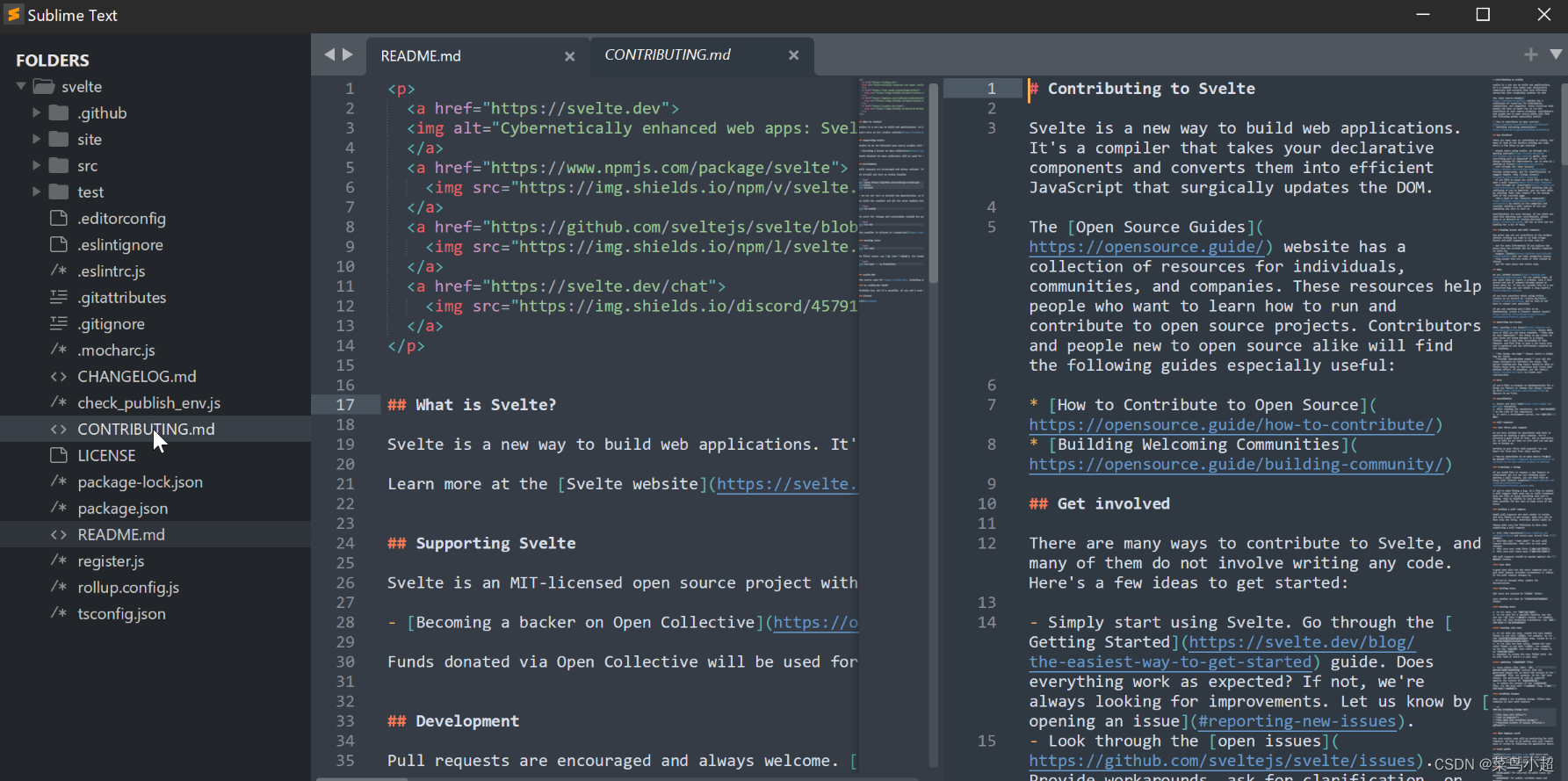Open .eslintrc.js from the sidebar
The width and height of the screenshot is (1568, 781).
point(112,271)
